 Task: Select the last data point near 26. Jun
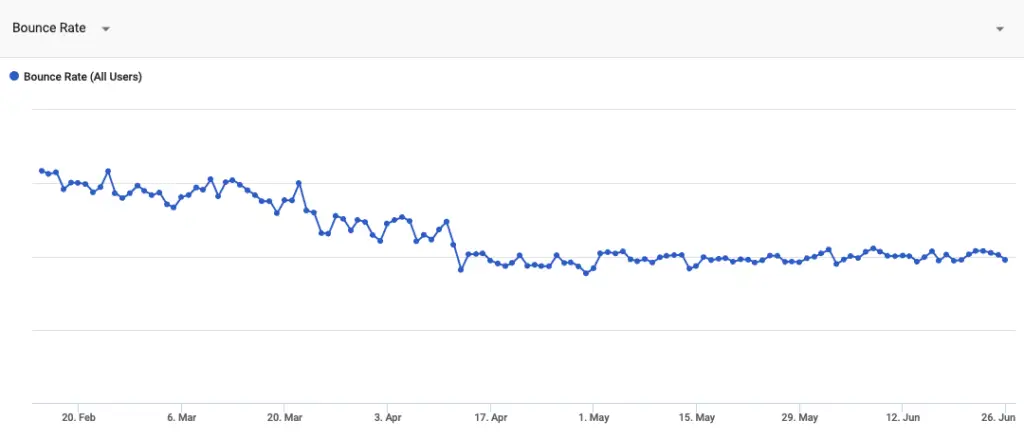tap(1005, 260)
